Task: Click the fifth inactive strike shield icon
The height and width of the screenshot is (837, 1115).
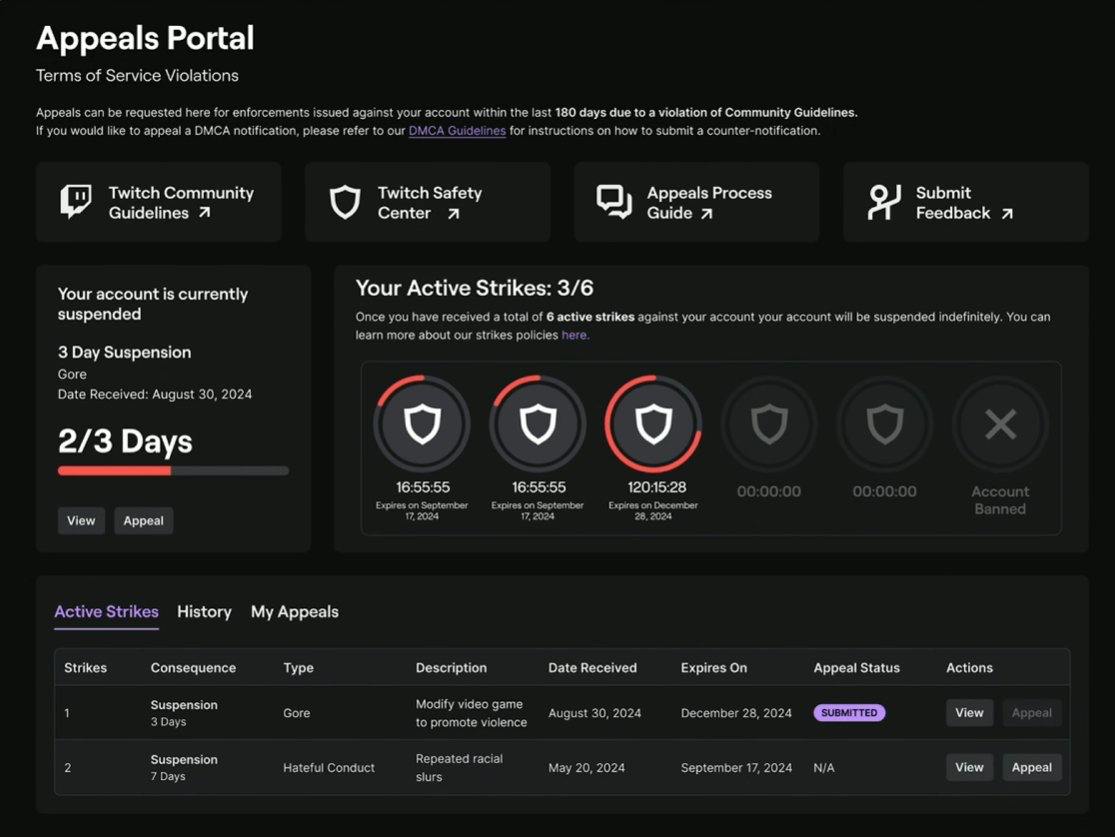Action: 884,424
